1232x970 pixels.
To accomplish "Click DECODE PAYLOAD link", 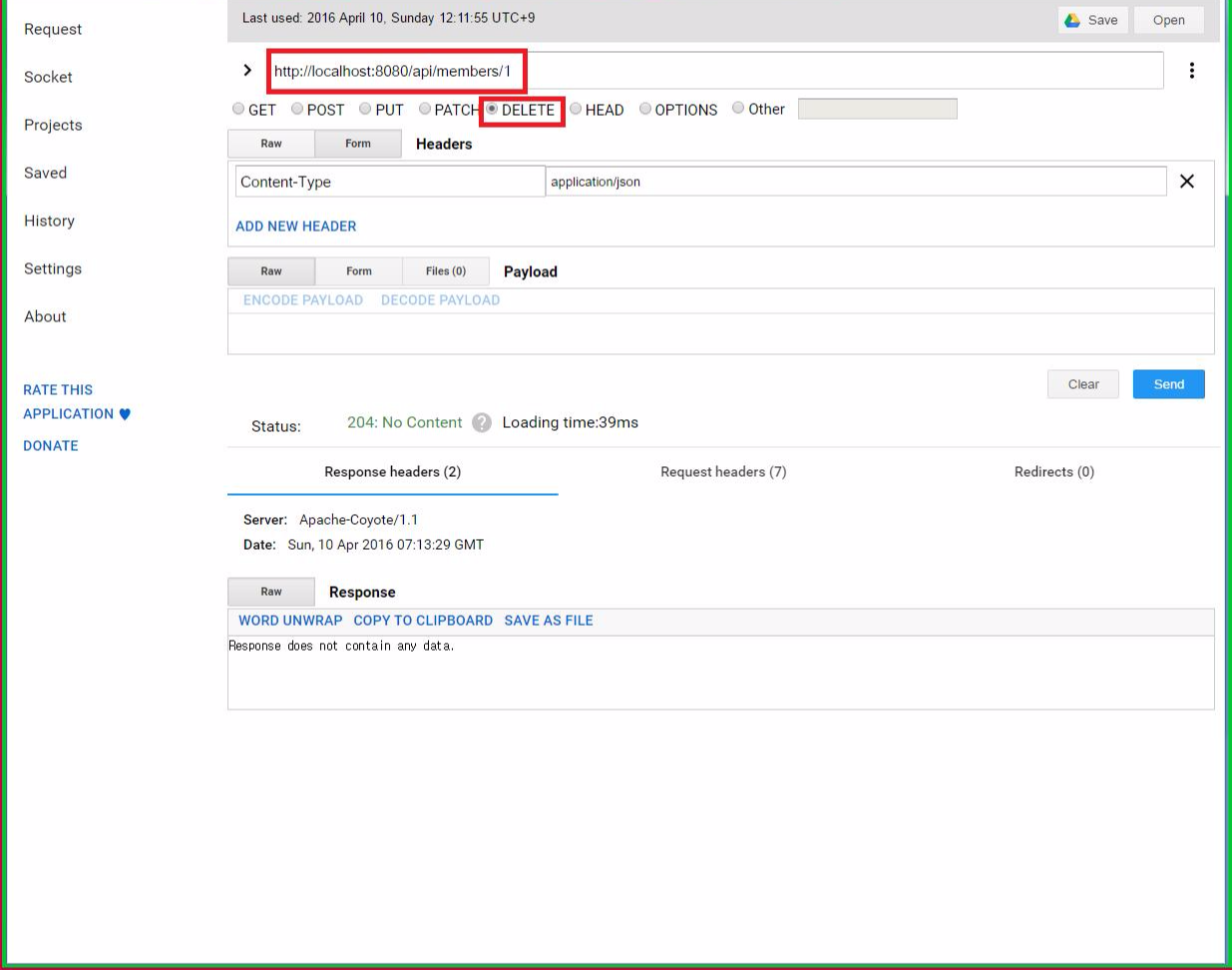I will 441,300.
